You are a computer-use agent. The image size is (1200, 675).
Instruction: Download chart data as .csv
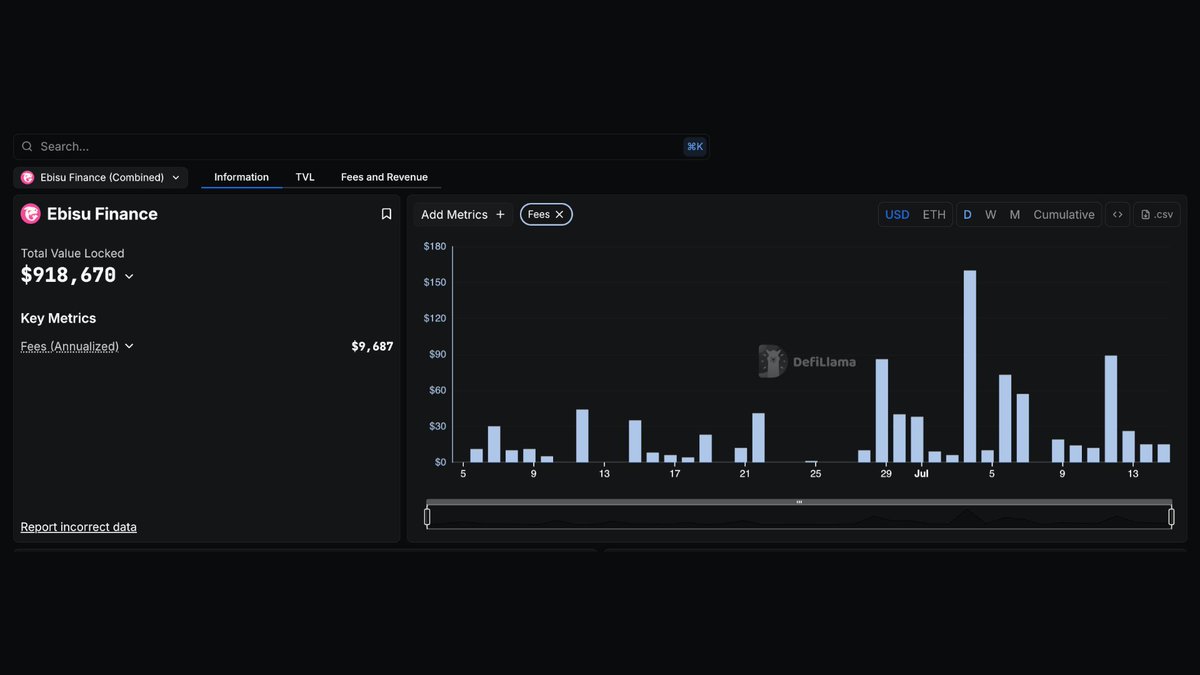point(1157,215)
